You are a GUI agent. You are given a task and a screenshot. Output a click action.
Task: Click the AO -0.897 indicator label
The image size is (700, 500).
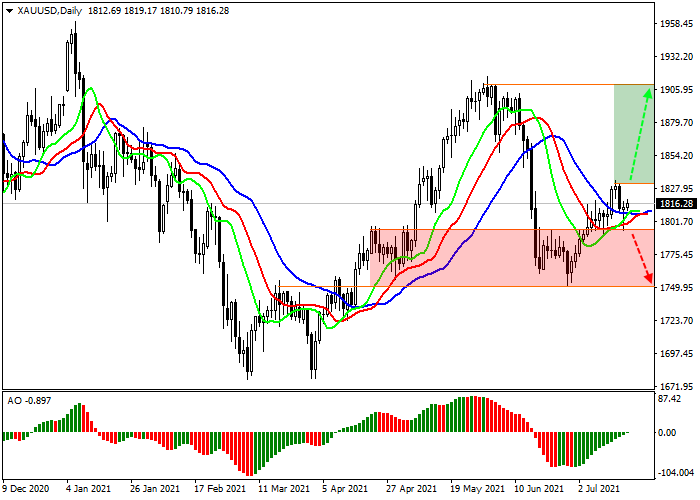point(29,400)
